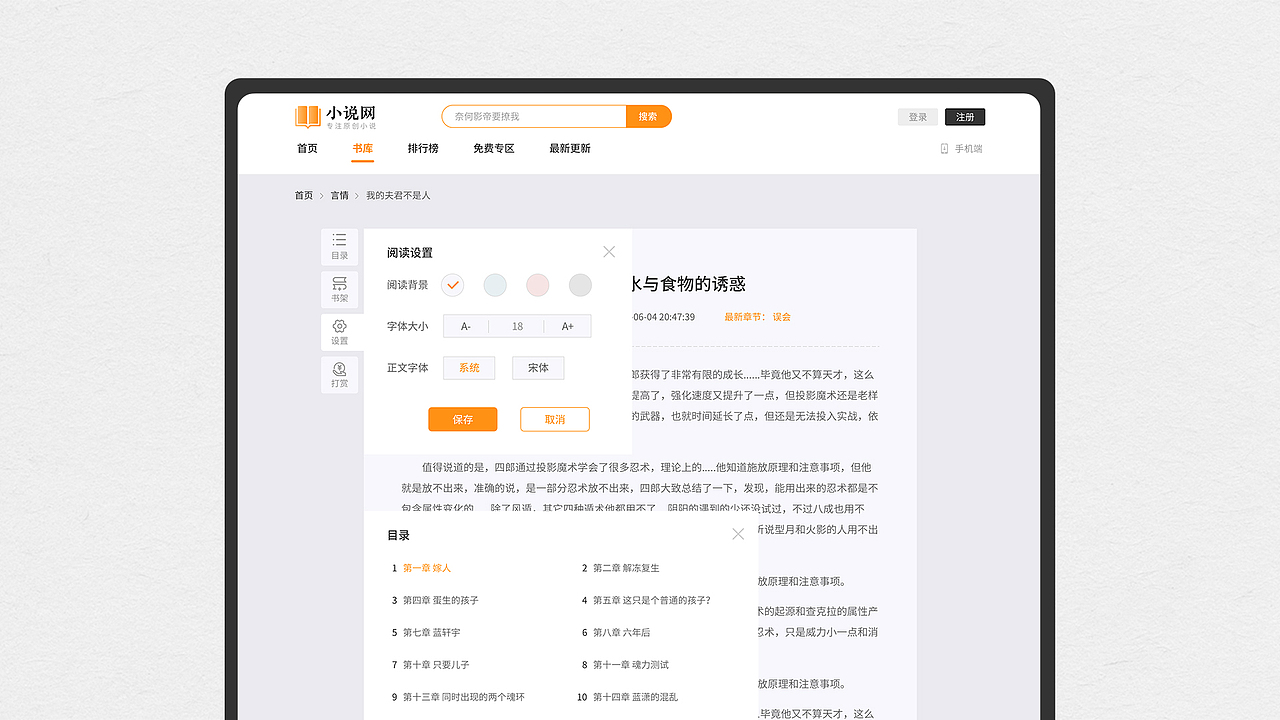Close the 目录 panel via X icon
The width and height of the screenshot is (1280, 720).
point(738,534)
